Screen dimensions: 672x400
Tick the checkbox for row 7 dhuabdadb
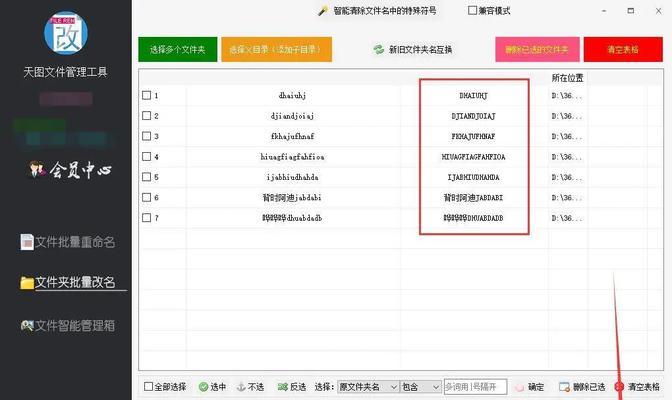click(x=147, y=218)
